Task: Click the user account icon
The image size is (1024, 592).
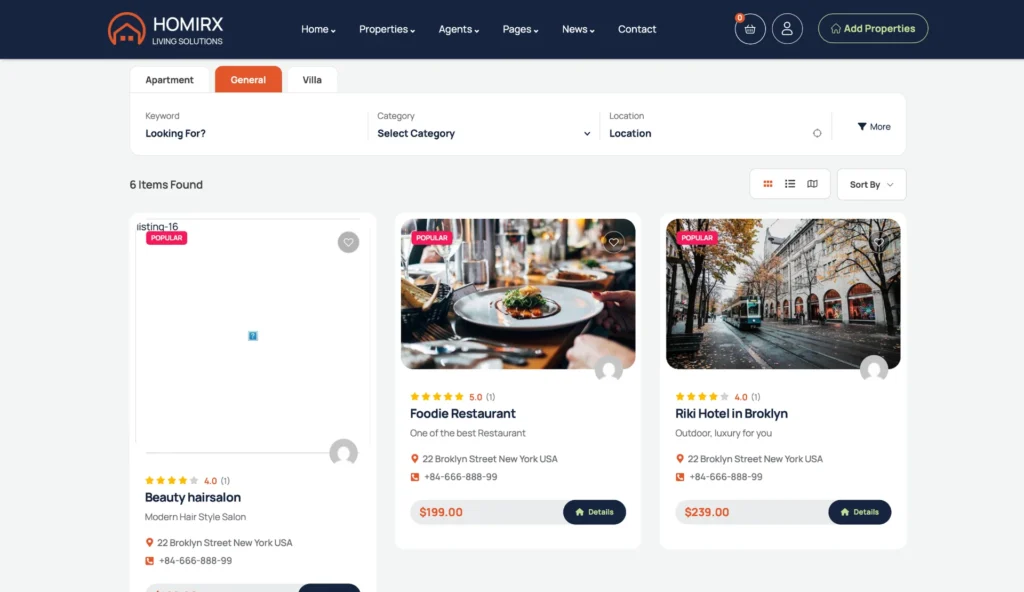Action: click(787, 29)
